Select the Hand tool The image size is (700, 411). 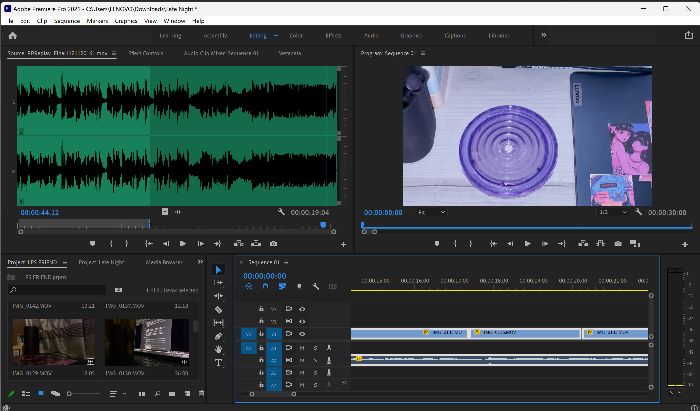coord(218,349)
